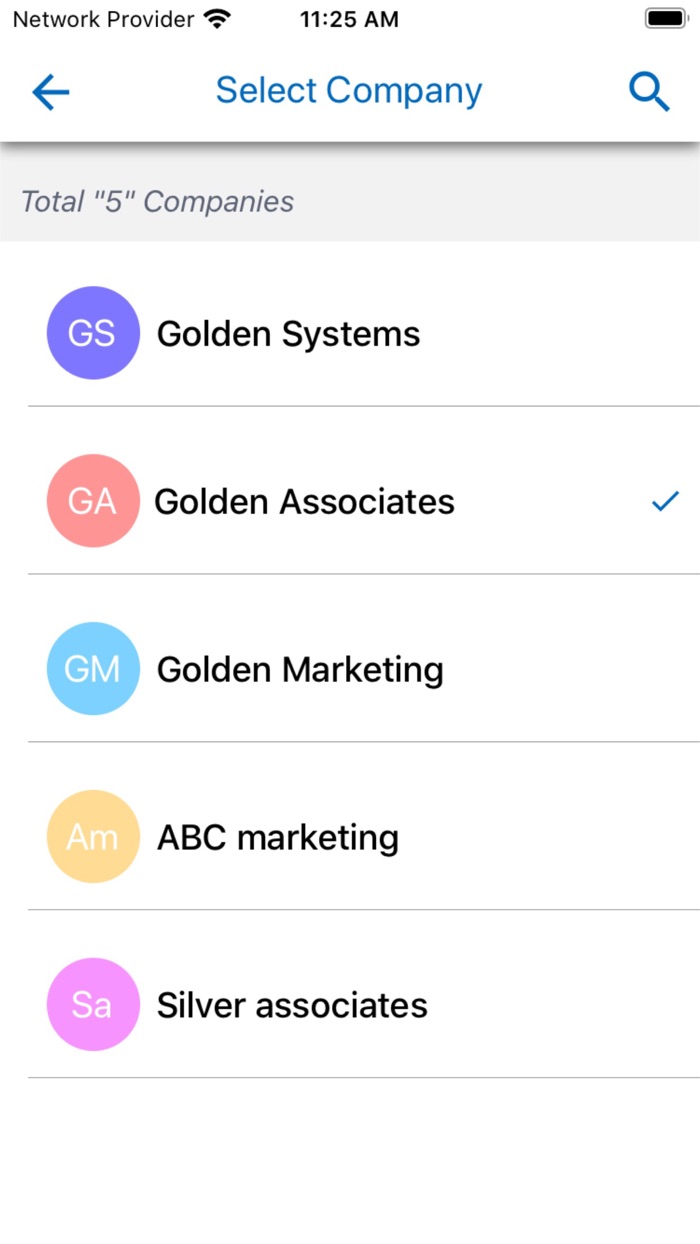The image size is (700, 1244).
Task: Pick Silver associates company name
Action: pyautogui.click(x=292, y=1005)
